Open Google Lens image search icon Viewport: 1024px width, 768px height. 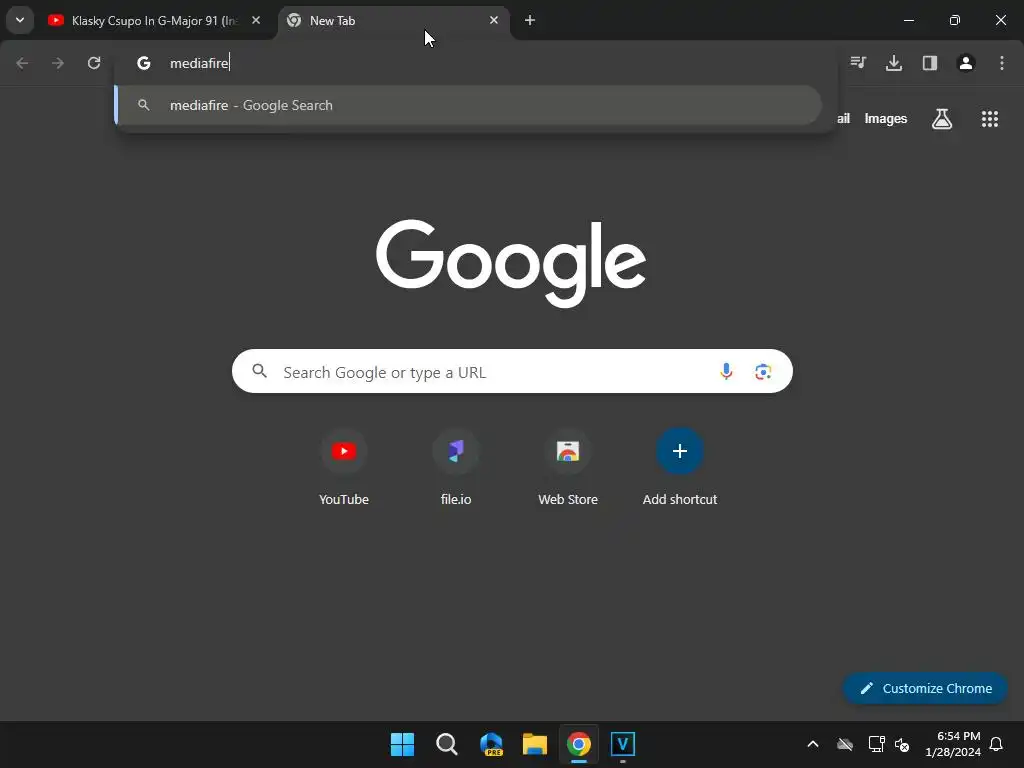[x=763, y=372]
